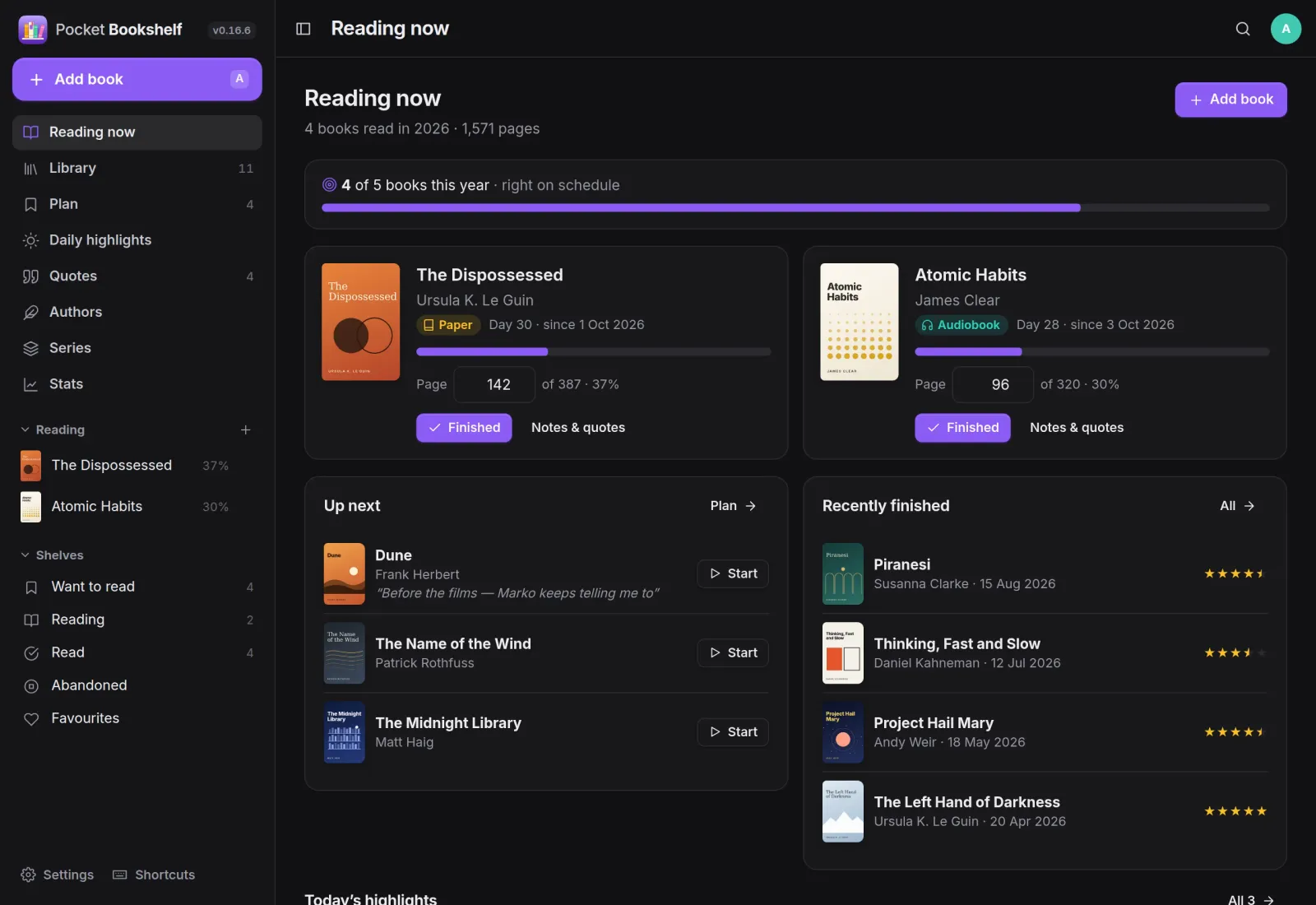This screenshot has height=905, width=1316.
Task: Open the Piranesi cover thumbnail
Action: point(843,573)
